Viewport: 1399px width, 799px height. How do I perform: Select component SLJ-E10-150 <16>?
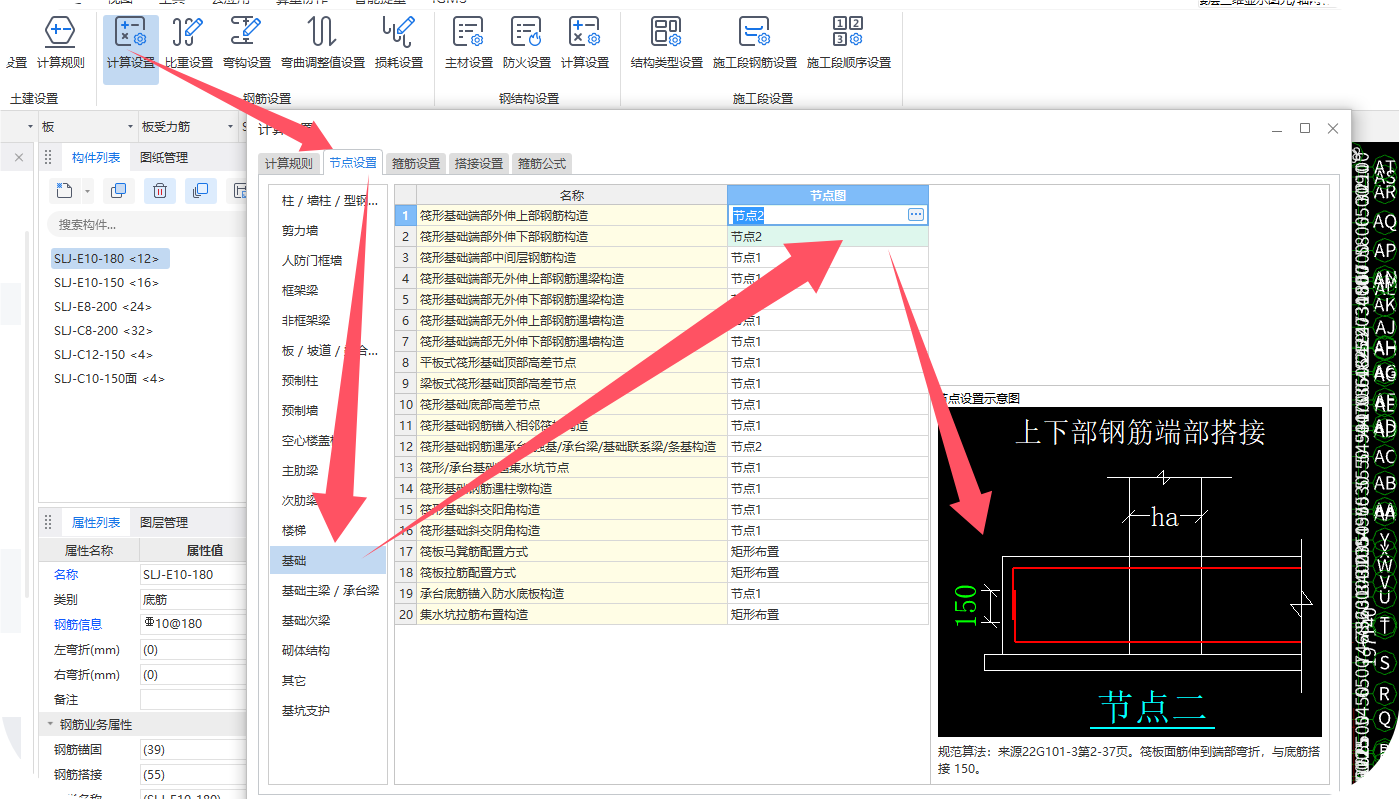tap(106, 283)
